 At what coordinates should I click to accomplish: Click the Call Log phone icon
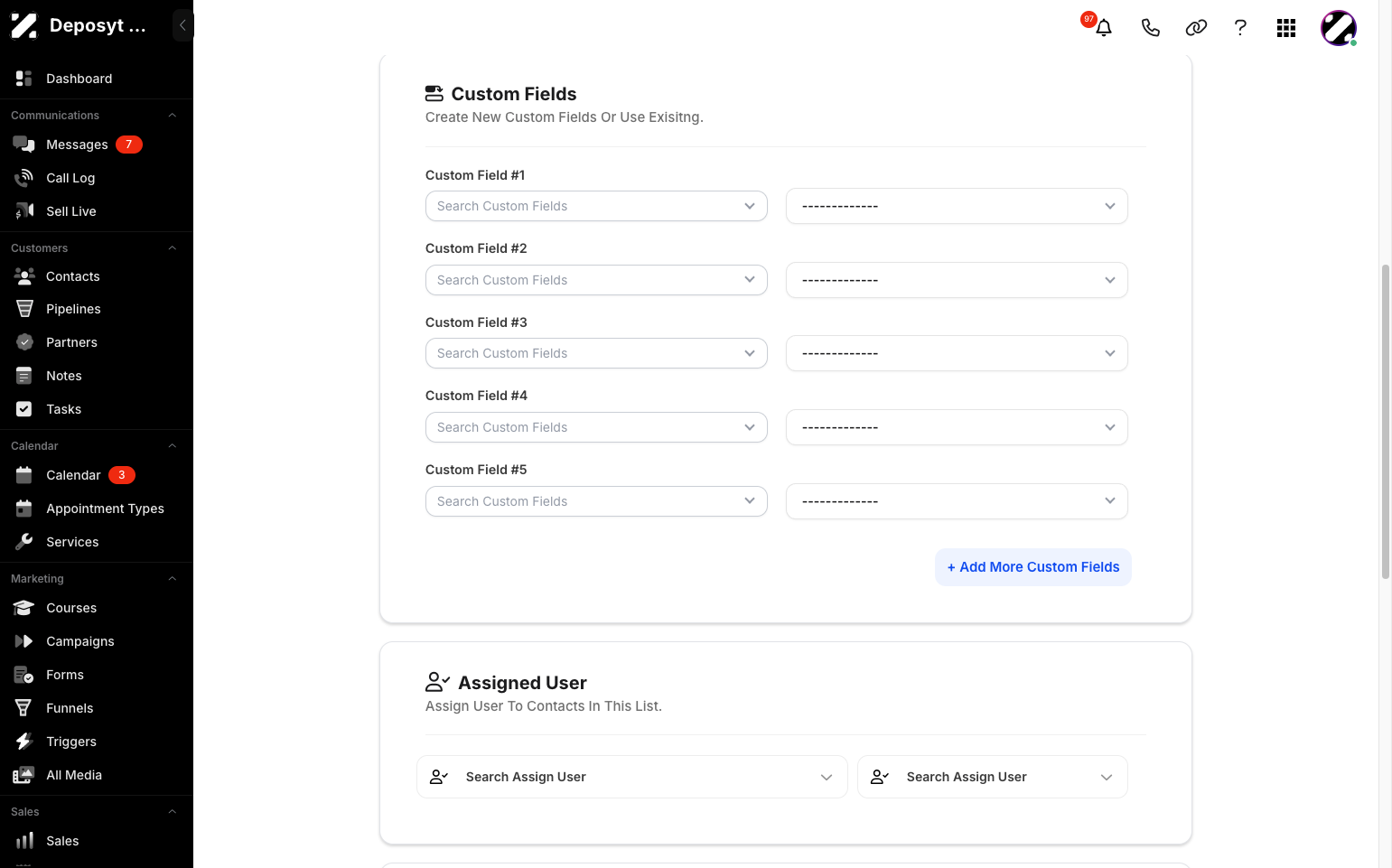(x=24, y=178)
